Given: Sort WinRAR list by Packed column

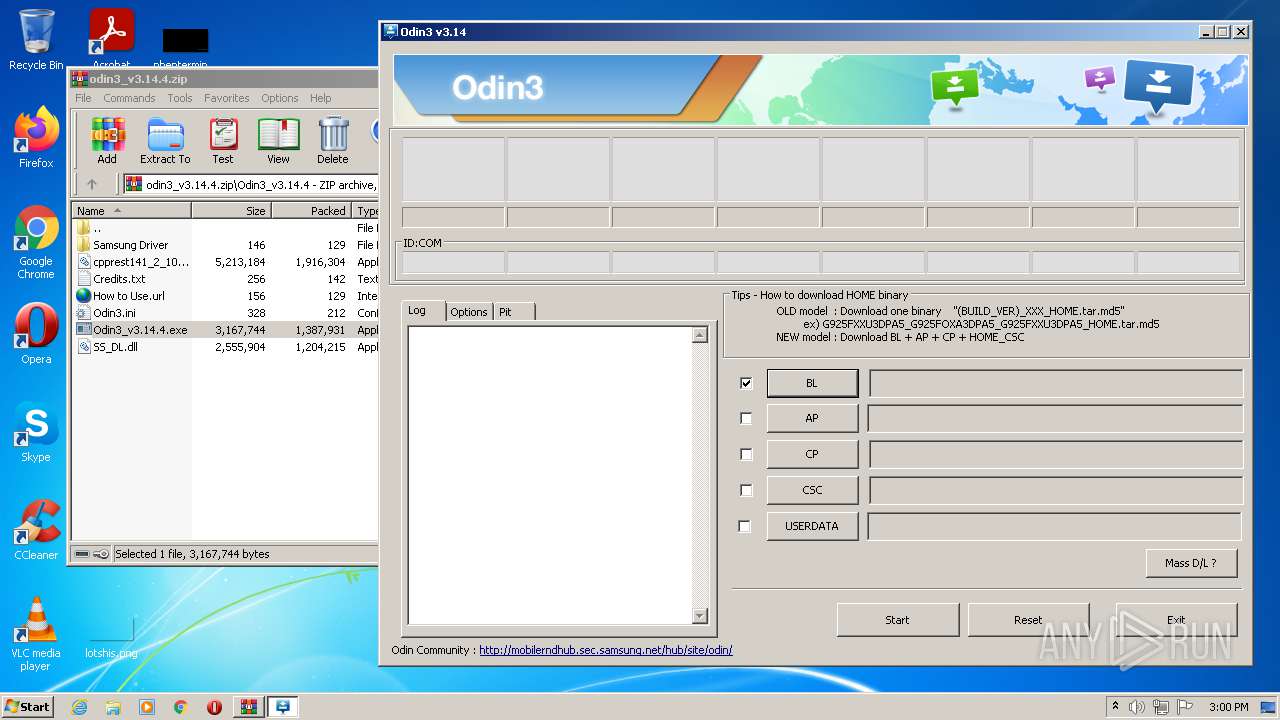Looking at the screenshot, I should [x=312, y=211].
